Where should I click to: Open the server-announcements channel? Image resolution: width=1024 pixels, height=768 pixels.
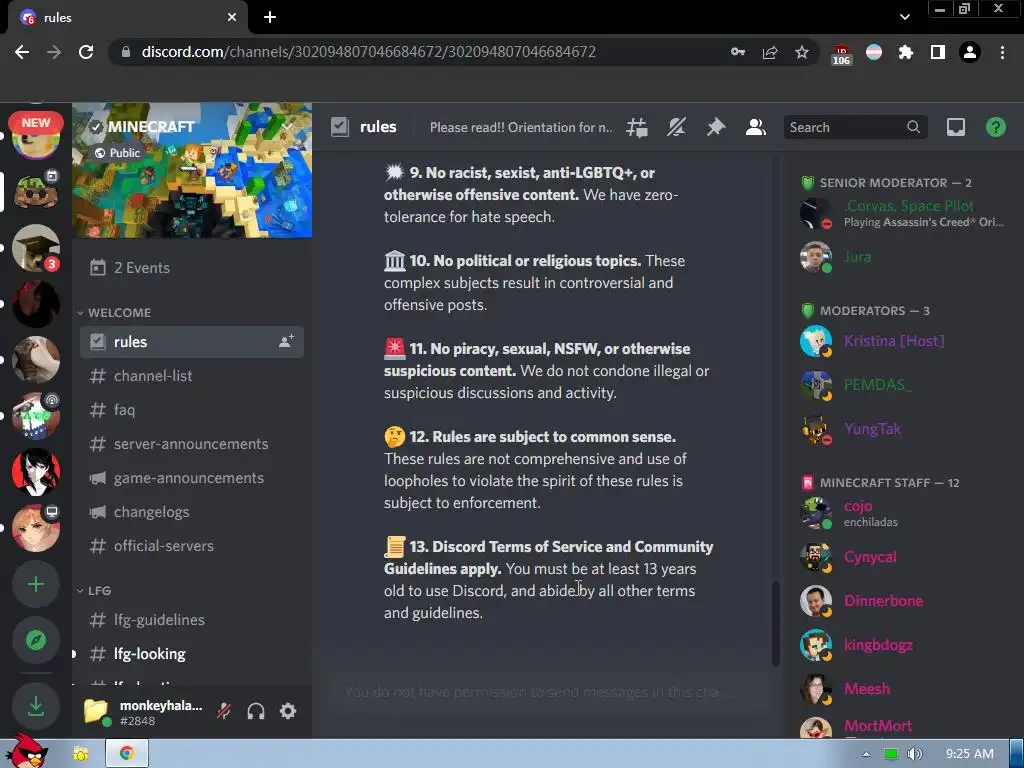click(x=191, y=444)
